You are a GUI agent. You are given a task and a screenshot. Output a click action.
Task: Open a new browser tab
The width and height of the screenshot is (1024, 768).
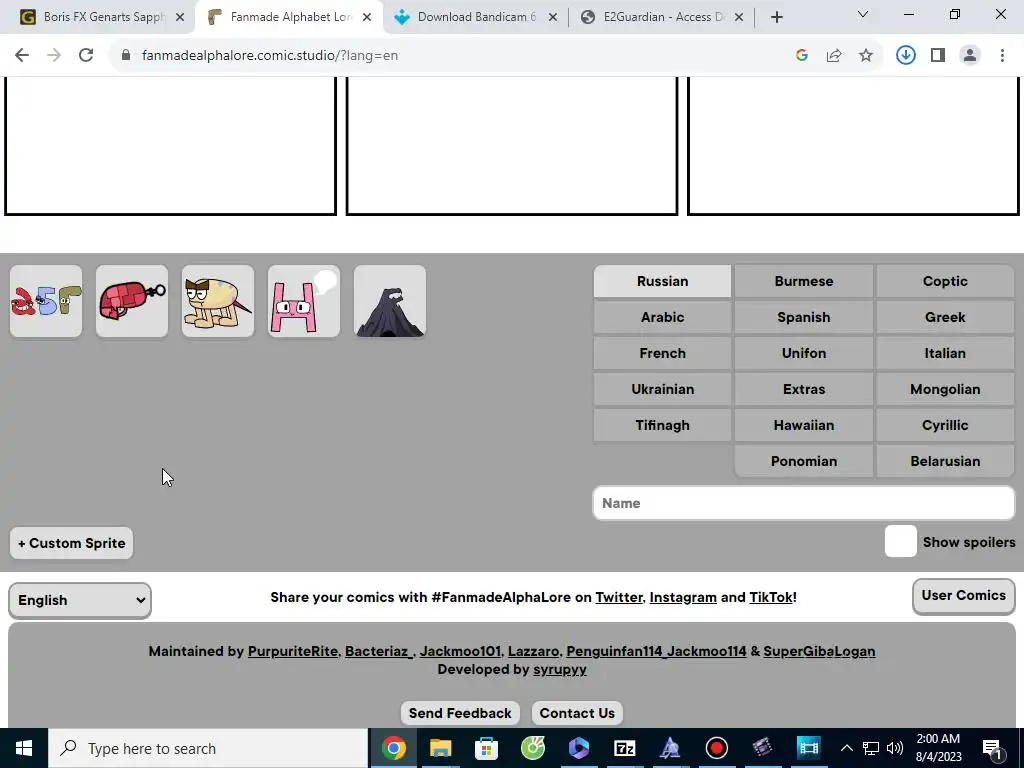pos(776,17)
